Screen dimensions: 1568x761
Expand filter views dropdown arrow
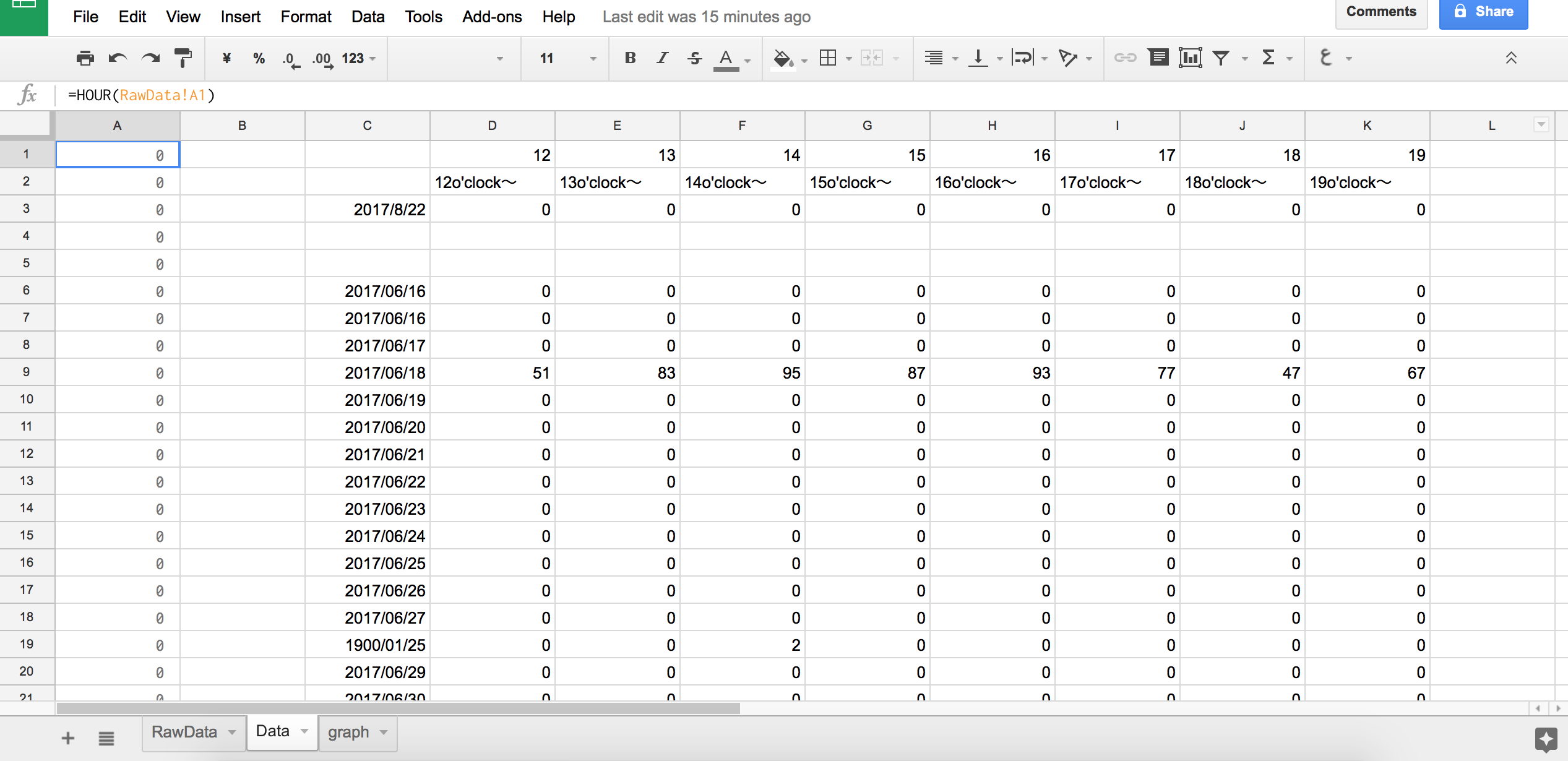point(1244,59)
